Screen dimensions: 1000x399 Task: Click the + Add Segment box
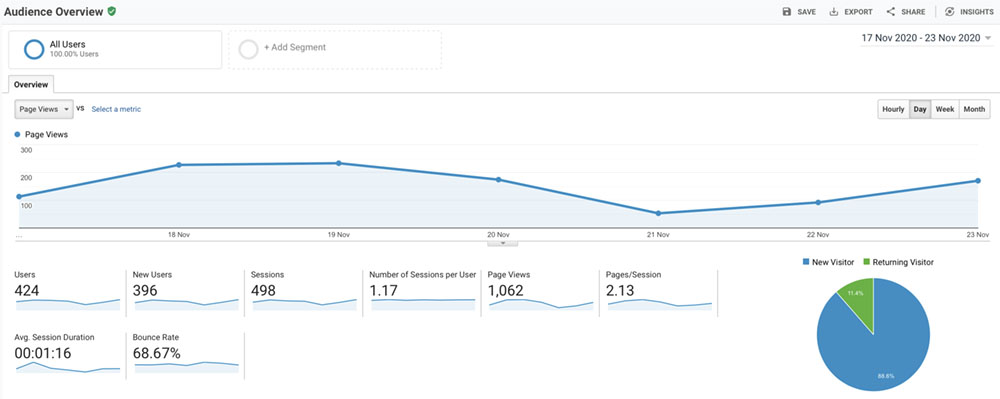335,49
